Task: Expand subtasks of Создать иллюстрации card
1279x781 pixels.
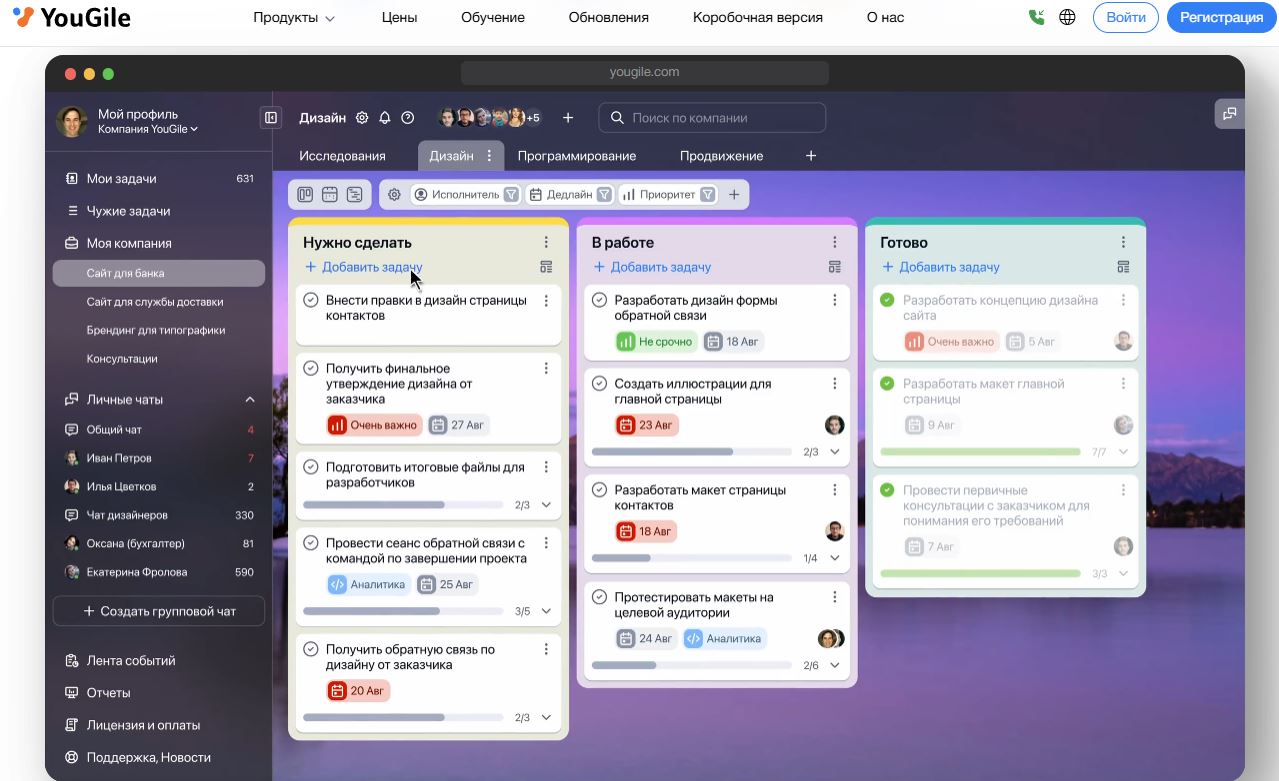Action: (x=835, y=452)
